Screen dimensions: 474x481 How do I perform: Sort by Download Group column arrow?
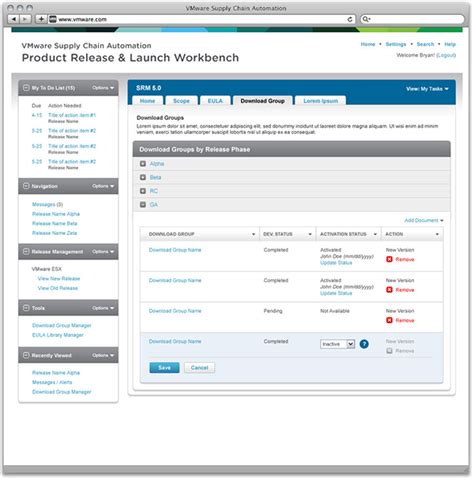click(253, 234)
